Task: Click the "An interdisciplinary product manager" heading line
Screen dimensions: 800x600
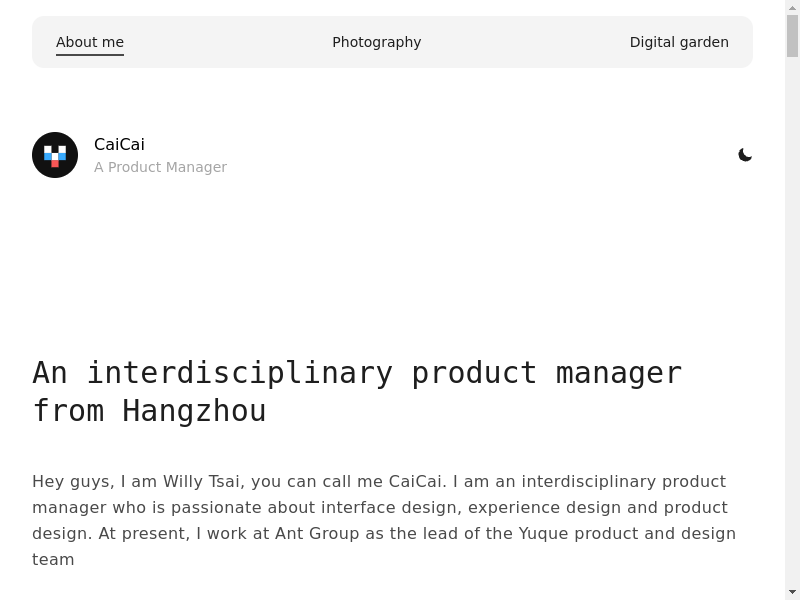Action: coord(357,372)
